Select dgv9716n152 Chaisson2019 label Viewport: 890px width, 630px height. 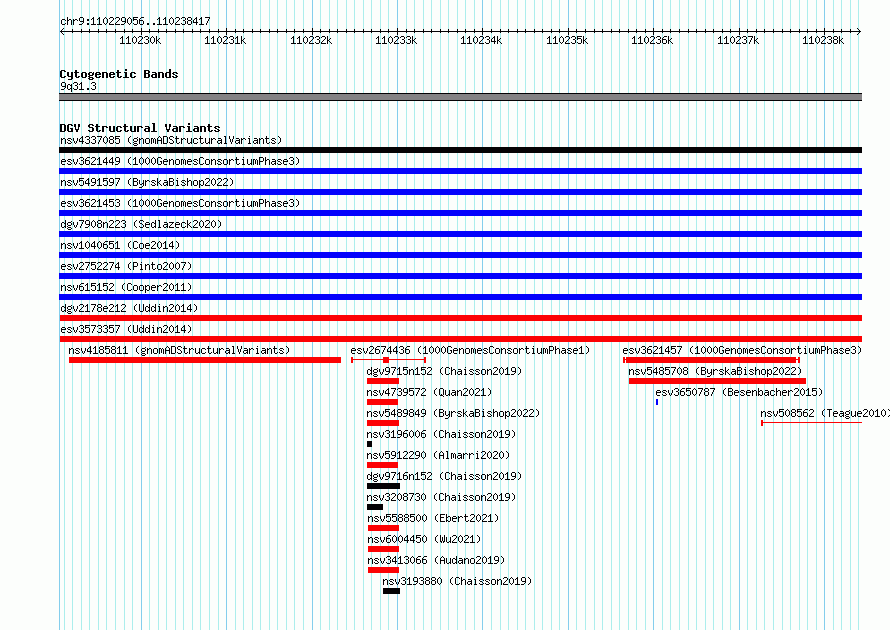(x=444, y=476)
